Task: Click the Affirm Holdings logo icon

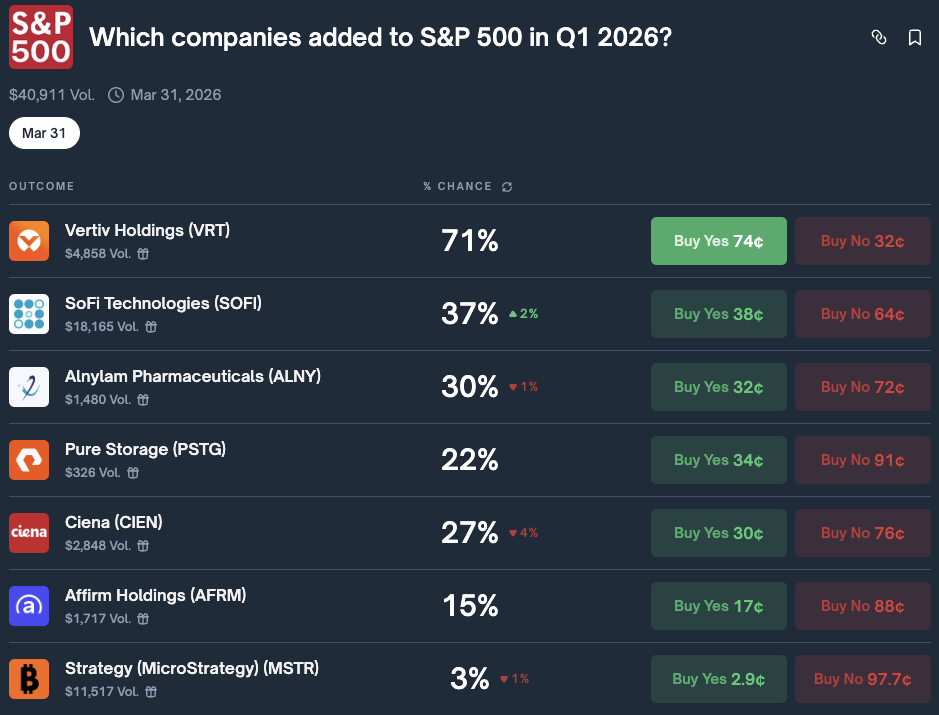Action: [29, 606]
